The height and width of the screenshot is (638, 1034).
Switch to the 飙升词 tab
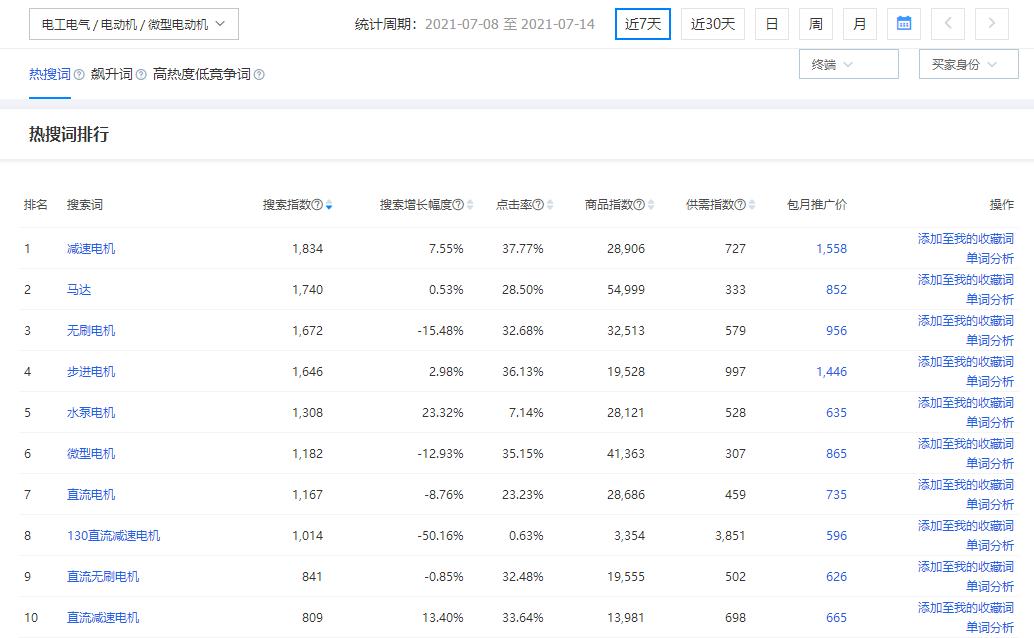tap(111, 75)
